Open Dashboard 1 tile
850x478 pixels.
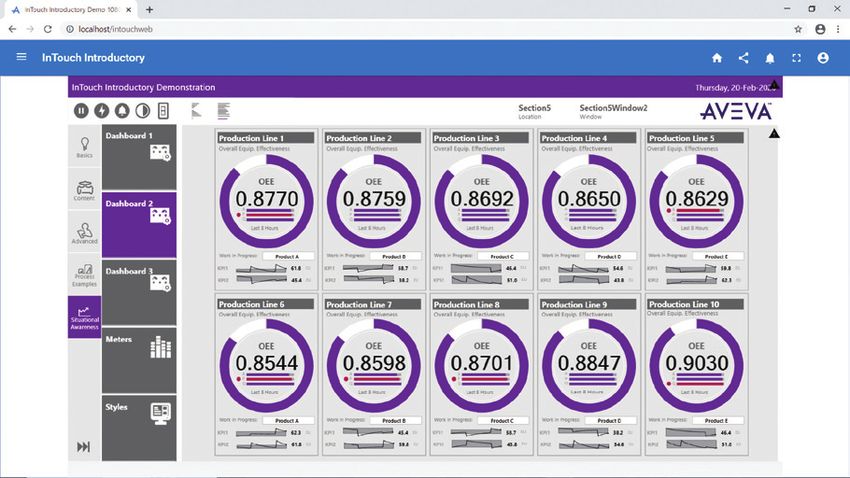point(139,157)
